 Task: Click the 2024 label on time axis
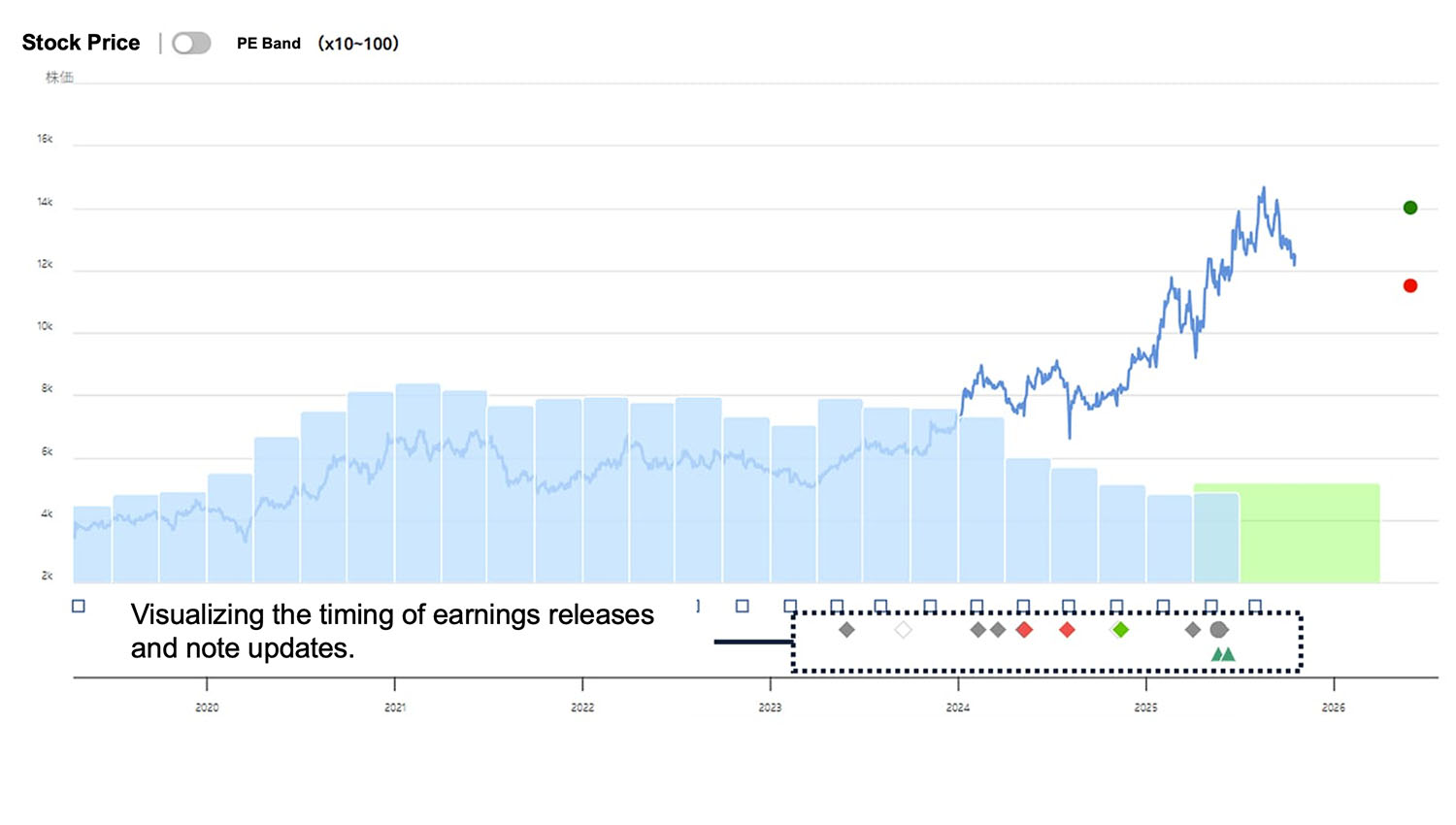coord(958,708)
